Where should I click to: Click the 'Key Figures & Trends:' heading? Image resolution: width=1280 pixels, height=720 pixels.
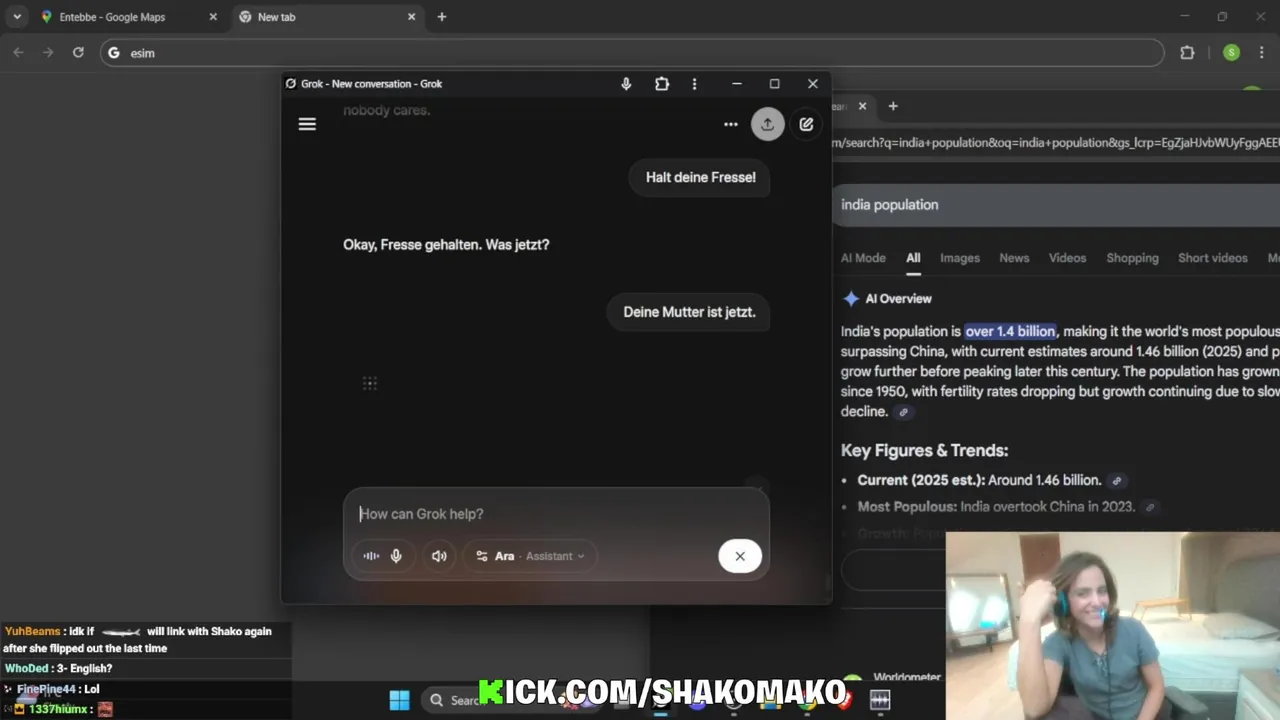coord(924,451)
